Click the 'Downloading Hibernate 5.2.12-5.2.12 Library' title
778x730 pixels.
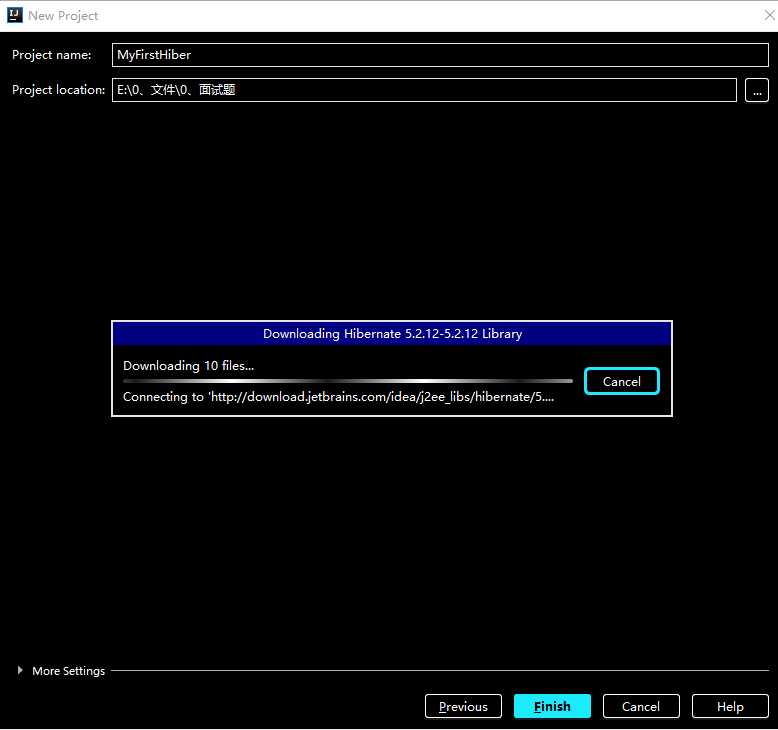pyautogui.click(x=392, y=333)
